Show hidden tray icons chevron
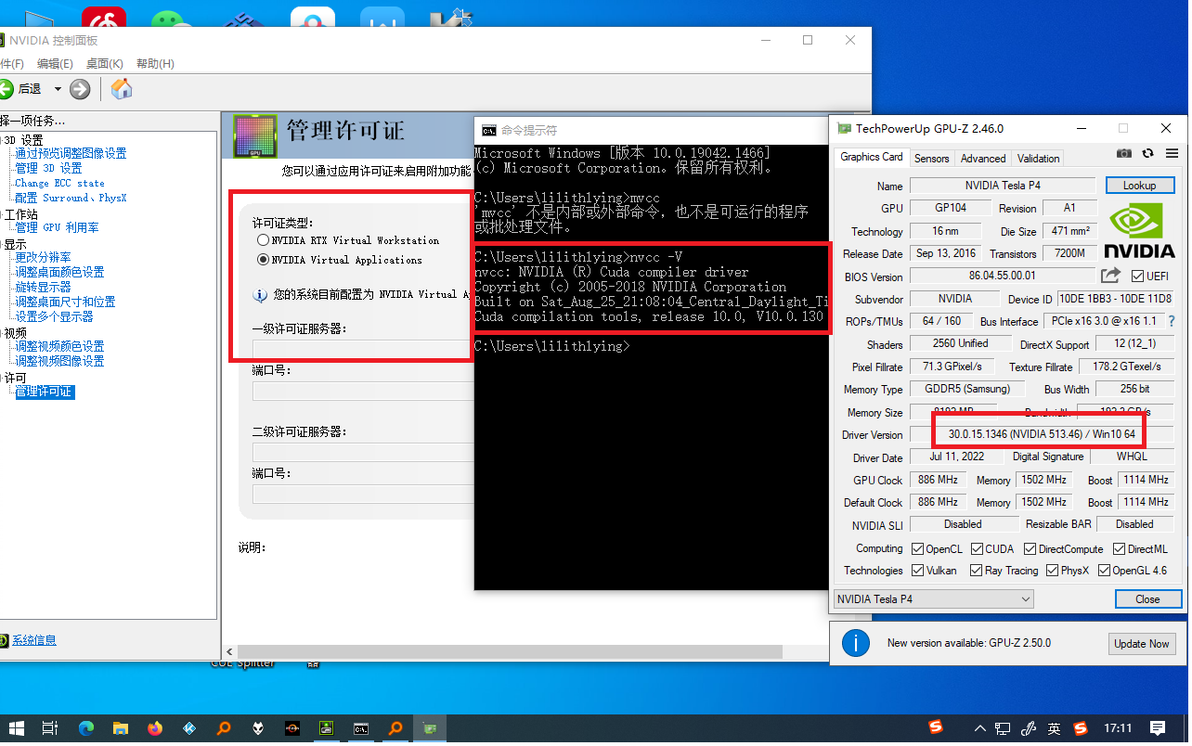The image size is (1192, 746). (980, 729)
